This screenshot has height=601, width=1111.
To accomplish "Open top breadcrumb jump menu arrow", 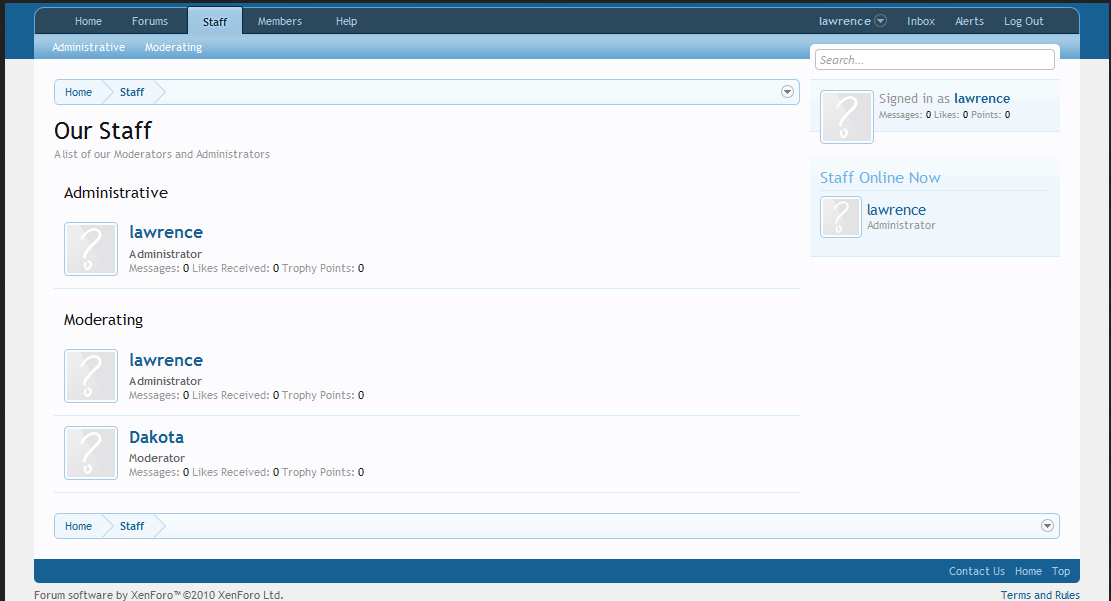I will (787, 91).
